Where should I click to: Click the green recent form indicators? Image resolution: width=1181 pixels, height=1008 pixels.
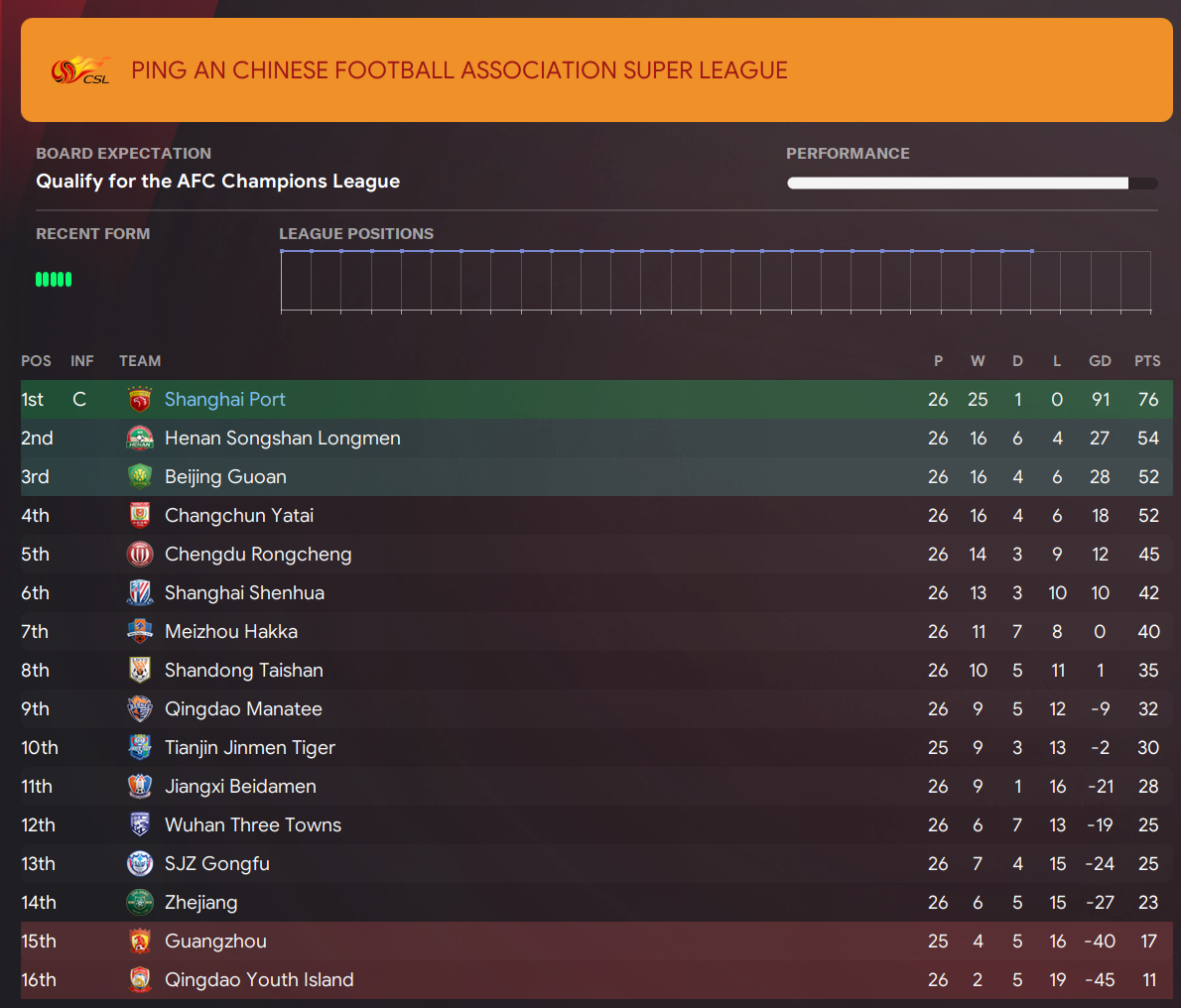tap(54, 280)
